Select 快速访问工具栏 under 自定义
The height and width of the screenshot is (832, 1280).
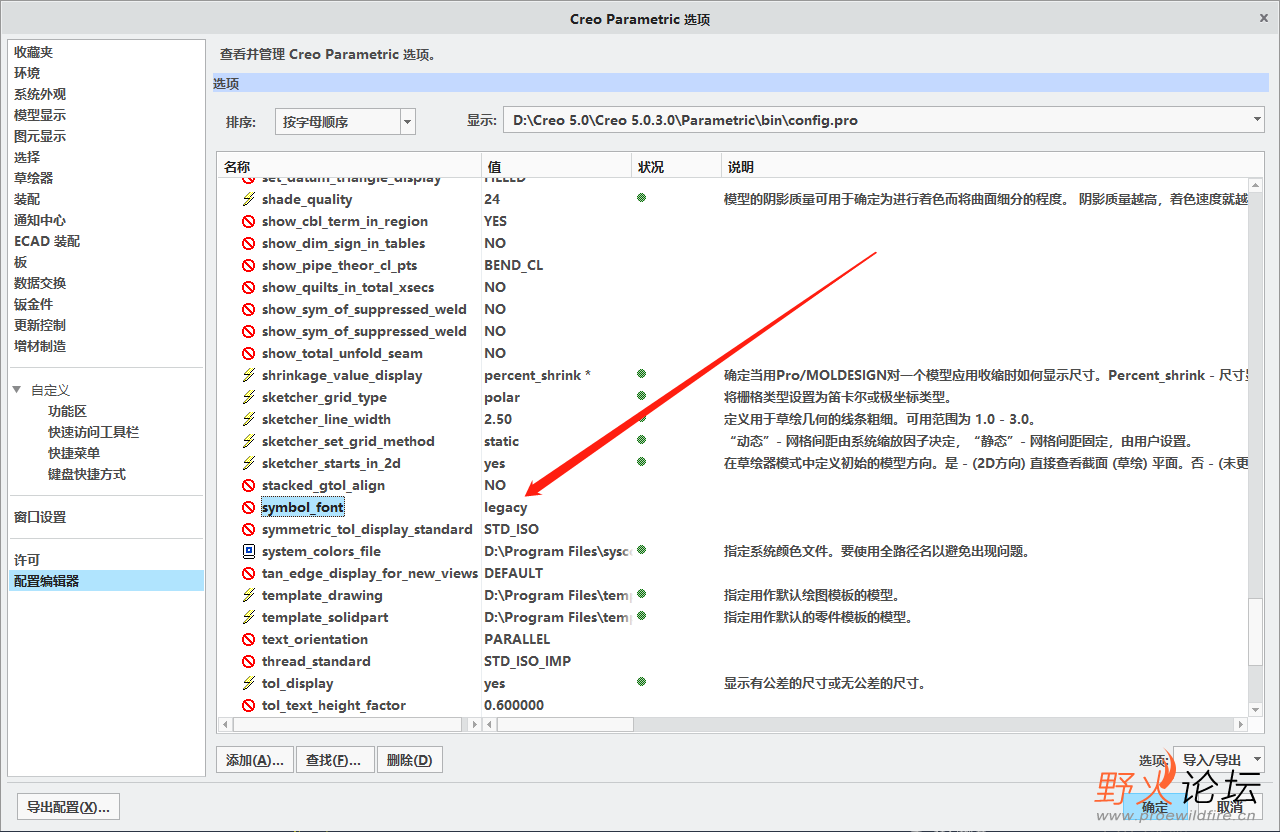coord(93,432)
